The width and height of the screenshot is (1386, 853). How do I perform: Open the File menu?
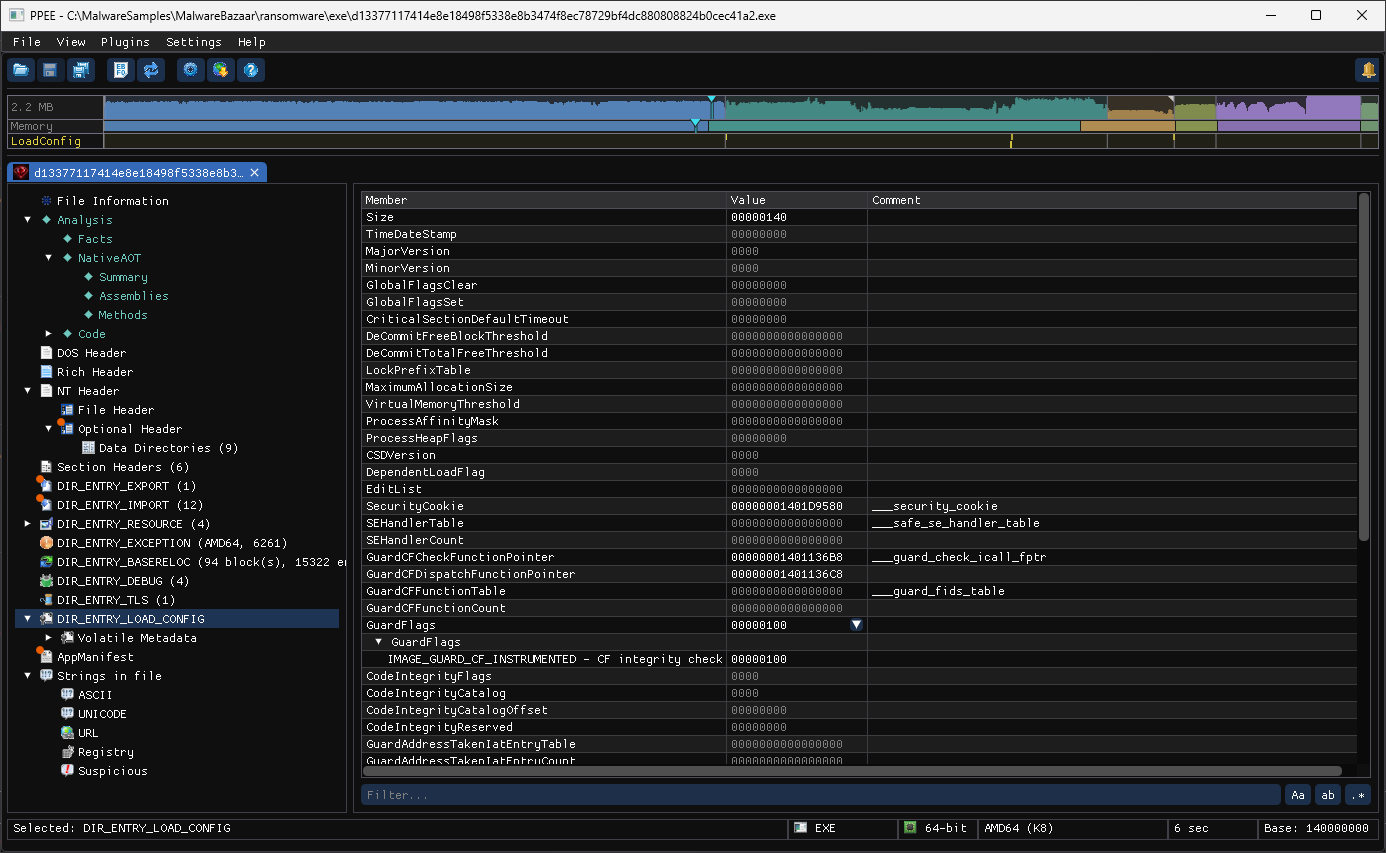tap(27, 42)
